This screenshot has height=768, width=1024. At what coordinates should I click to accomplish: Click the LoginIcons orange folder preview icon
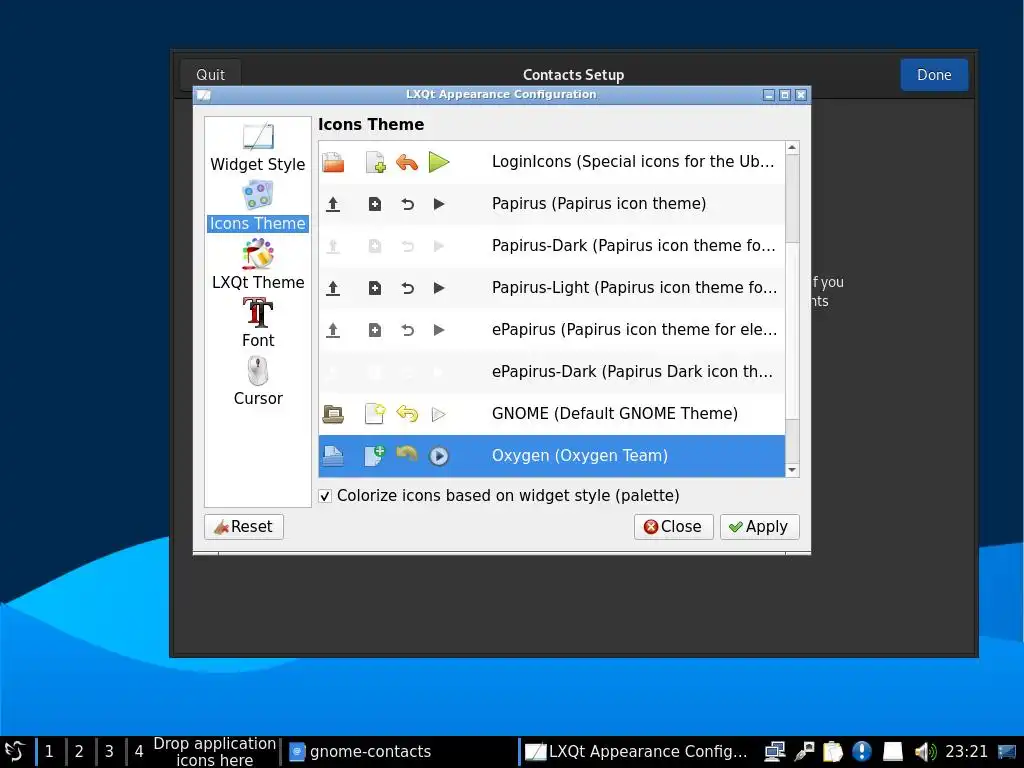click(x=333, y=162)
